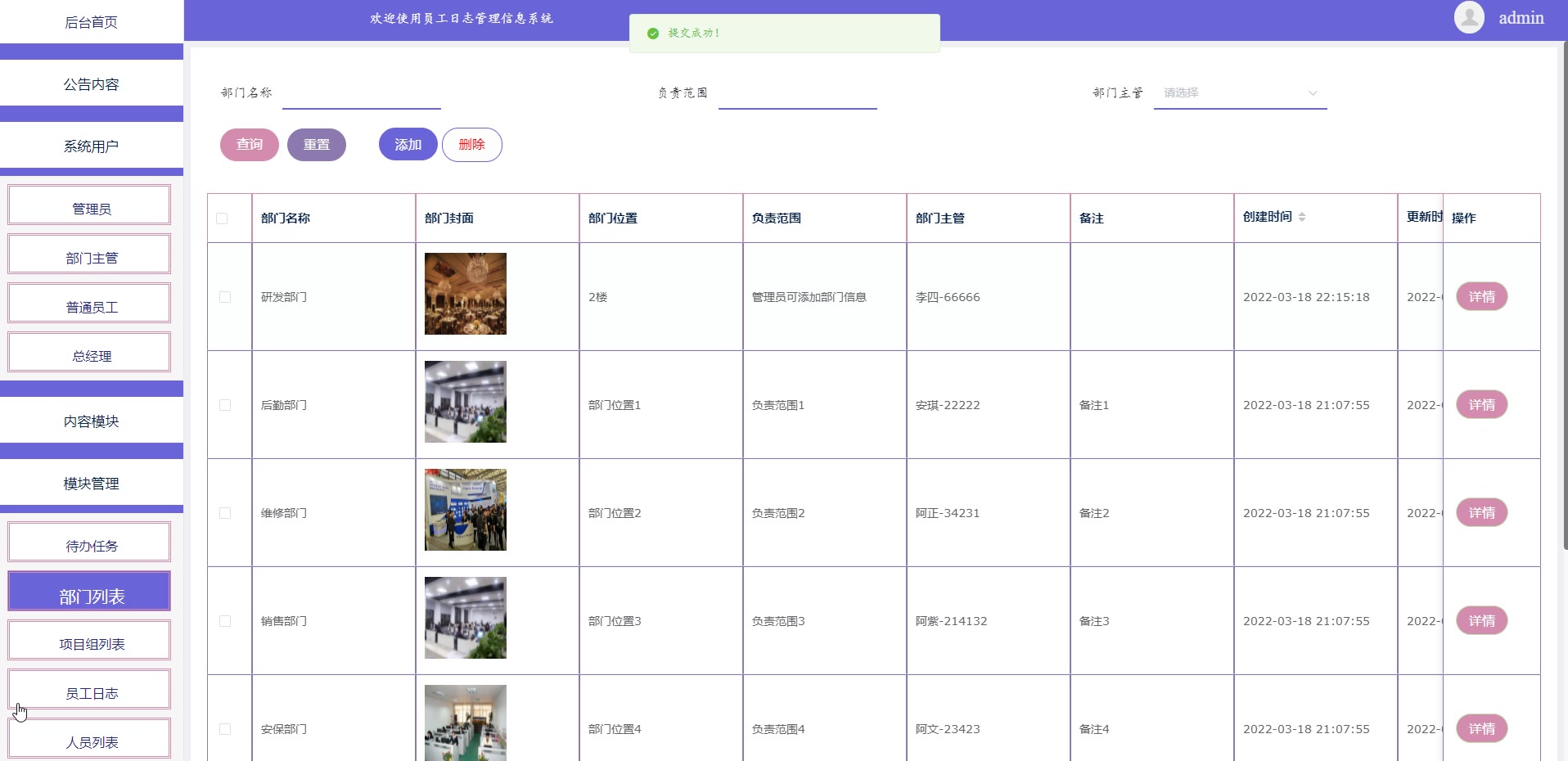This screenshot has height=761, width=1568.
Task: Expand the 系统用户 sidebar section
Action: point(91,146)
